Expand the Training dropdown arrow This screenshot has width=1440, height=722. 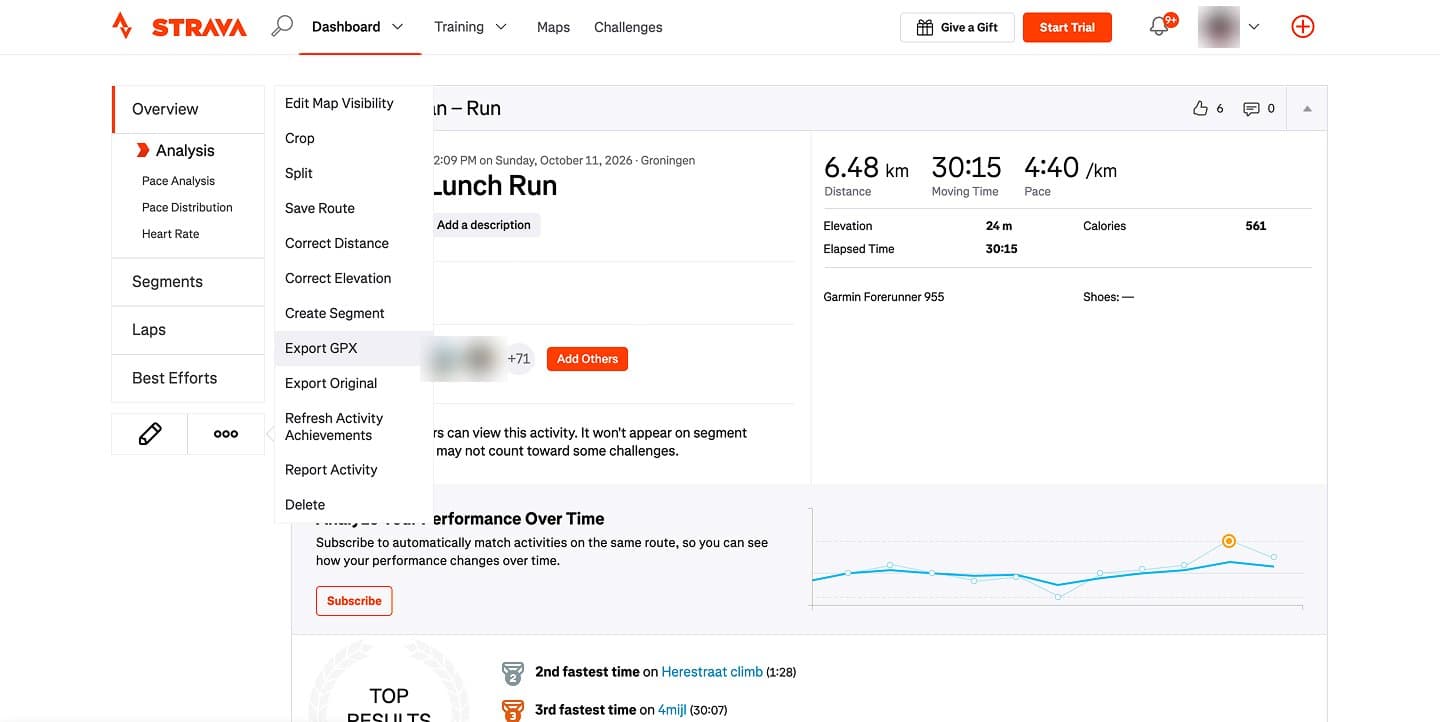(501, 27)
